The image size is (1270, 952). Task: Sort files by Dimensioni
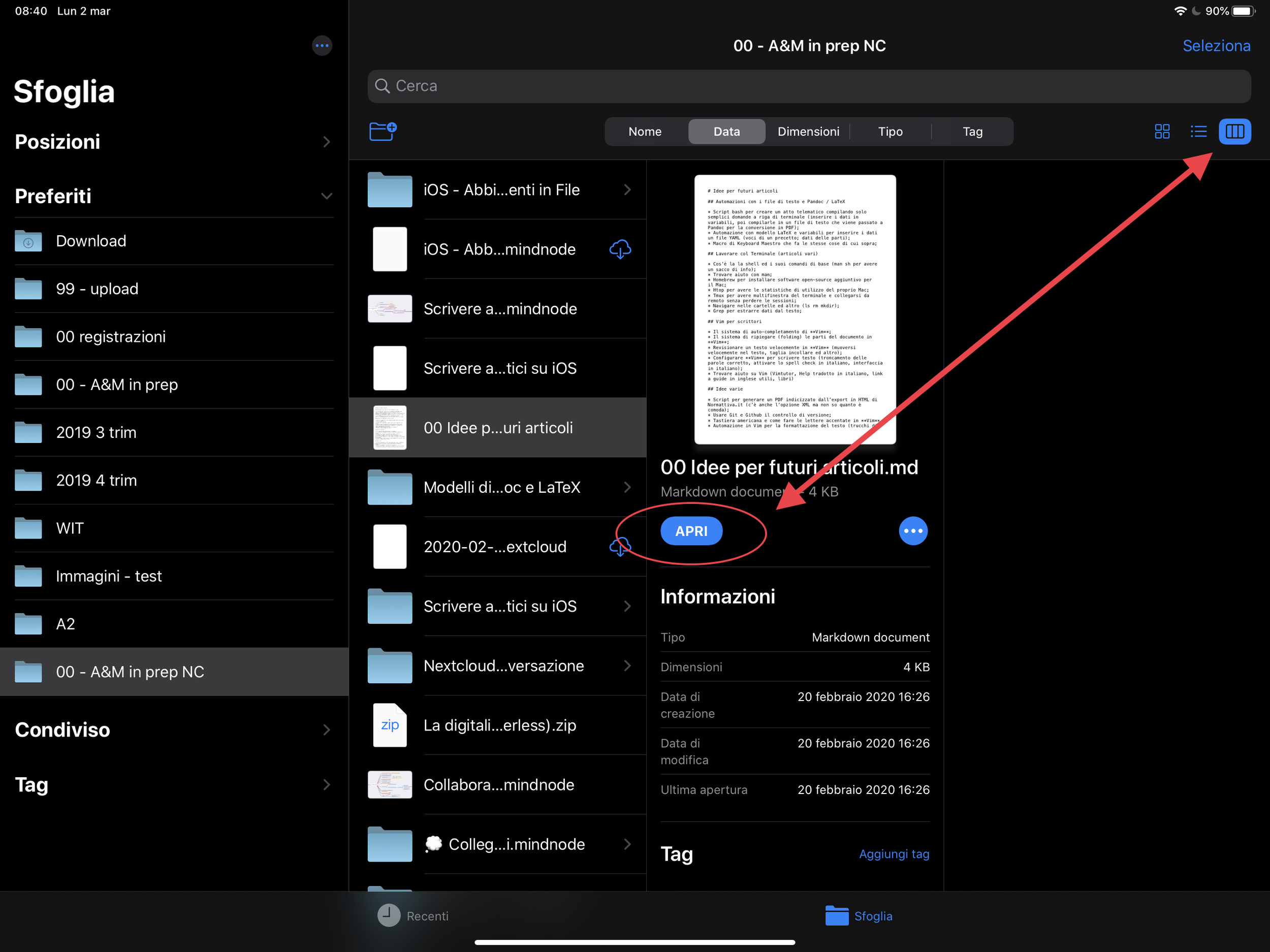(808, 132)
